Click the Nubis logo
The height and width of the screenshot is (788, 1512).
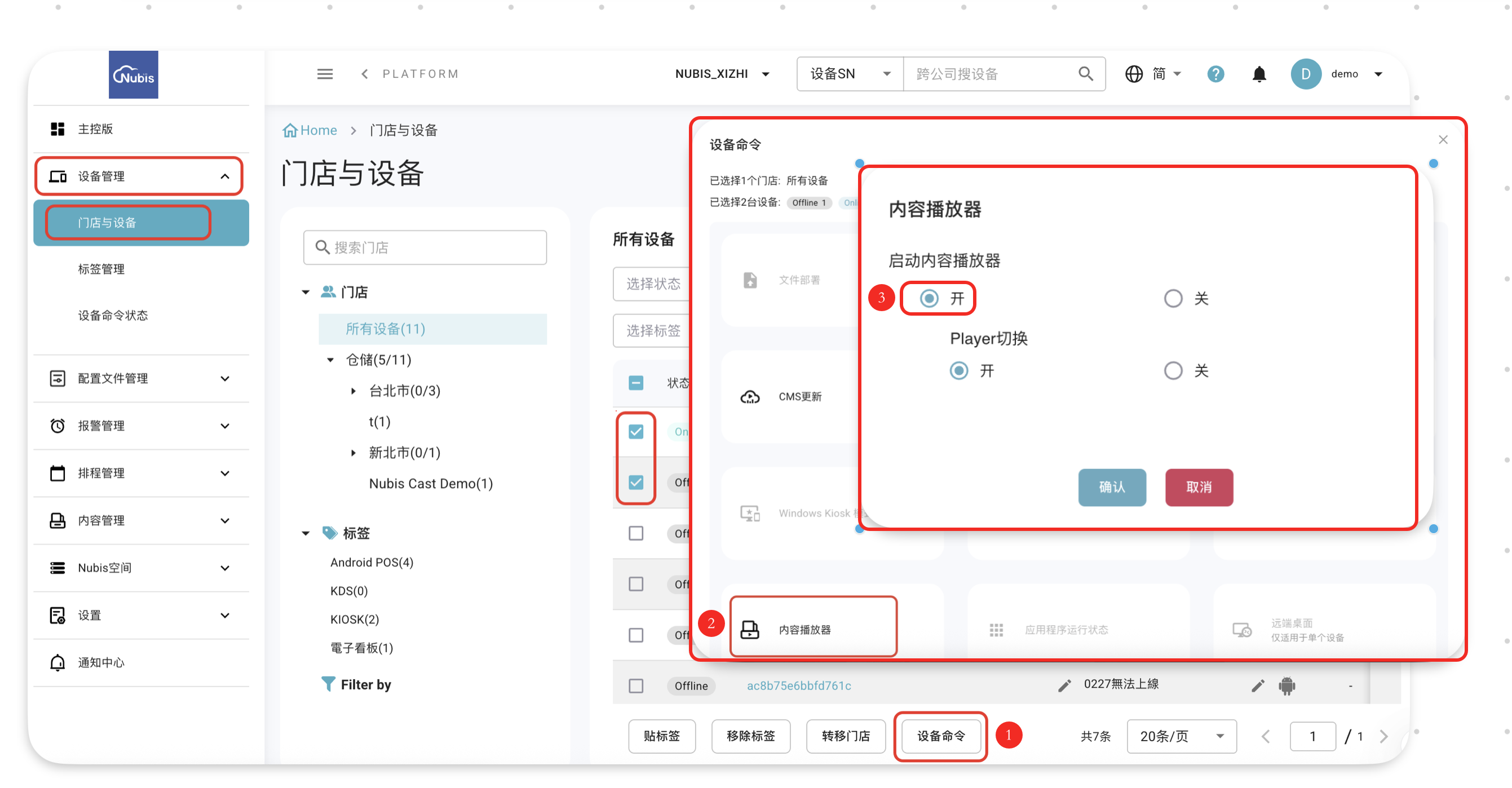tap(133, 74)
